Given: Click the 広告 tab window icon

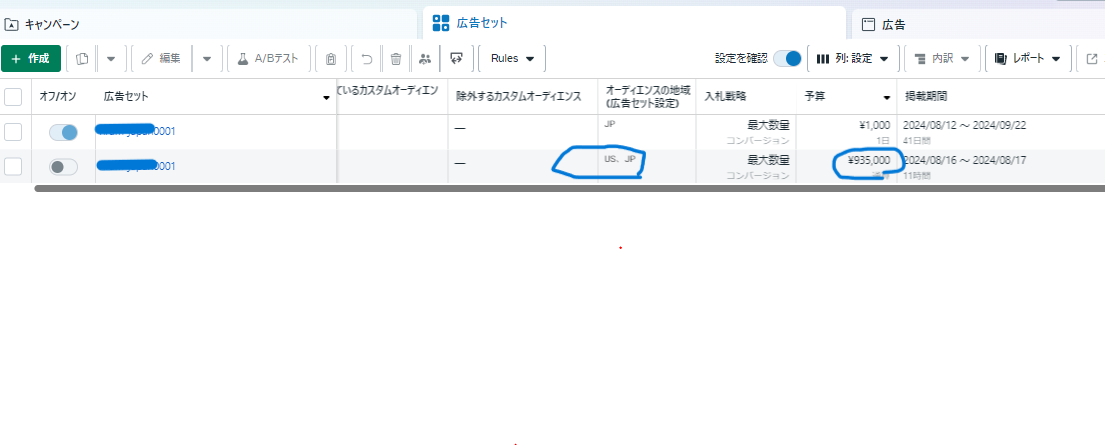Looking at the screenshot, I should tap(868, 25).
